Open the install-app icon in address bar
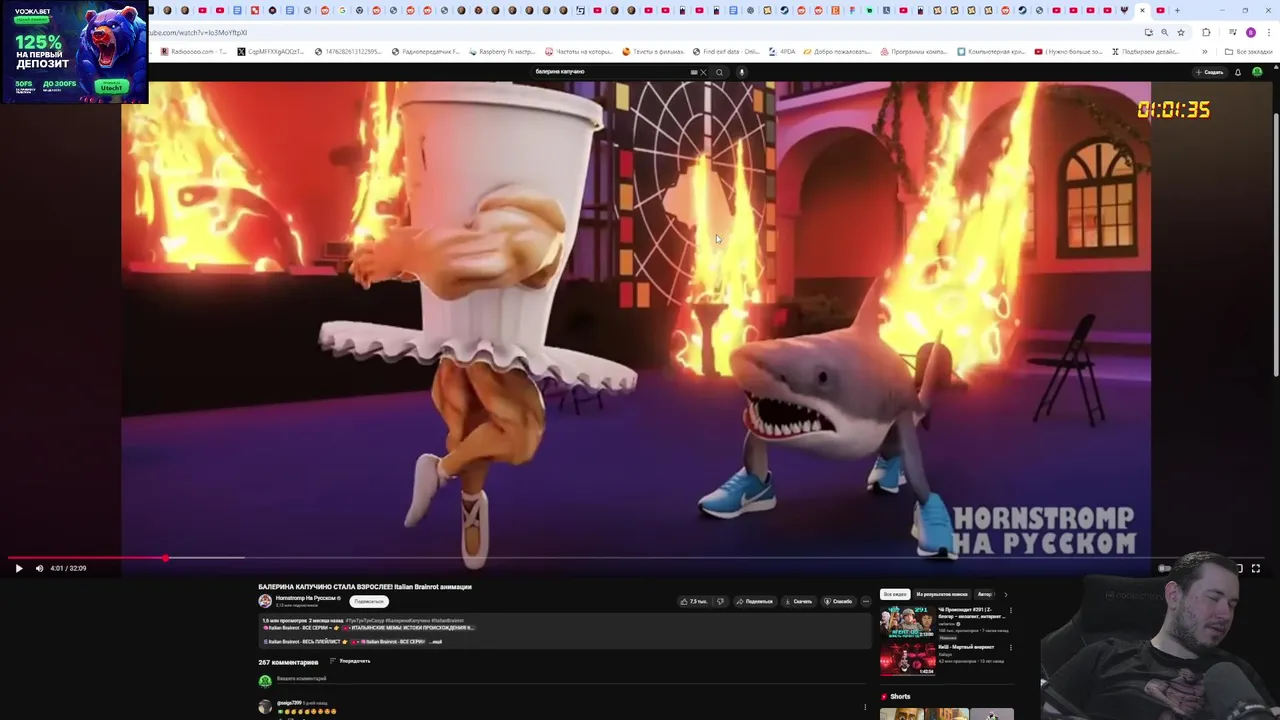Image resolution: width=1280 pixels, height=720 pixels. pyautogui.click(x=1148, y=32)
